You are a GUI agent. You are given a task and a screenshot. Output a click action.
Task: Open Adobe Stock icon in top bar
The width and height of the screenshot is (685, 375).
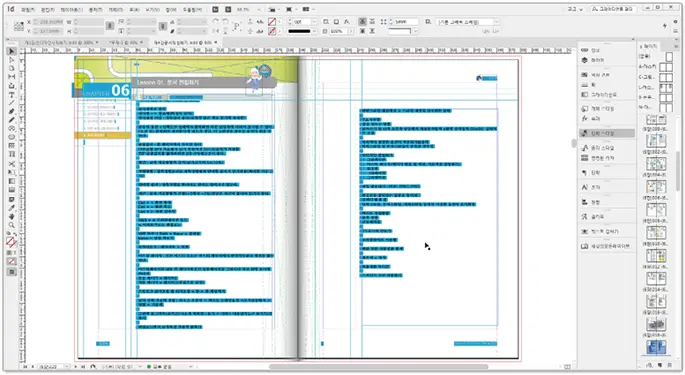[x=228, y=9]
